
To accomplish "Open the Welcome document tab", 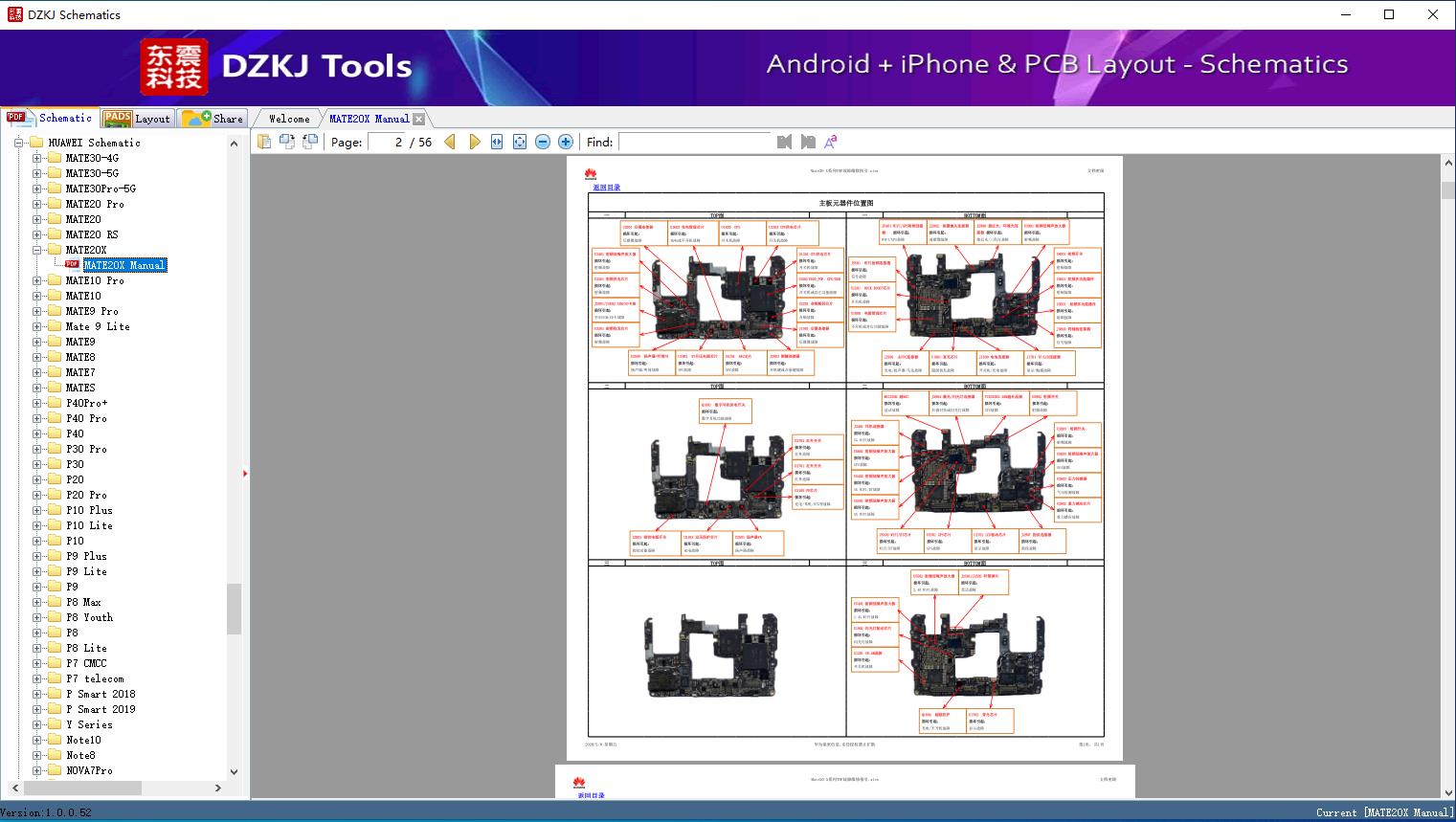I will click(289, 119).
